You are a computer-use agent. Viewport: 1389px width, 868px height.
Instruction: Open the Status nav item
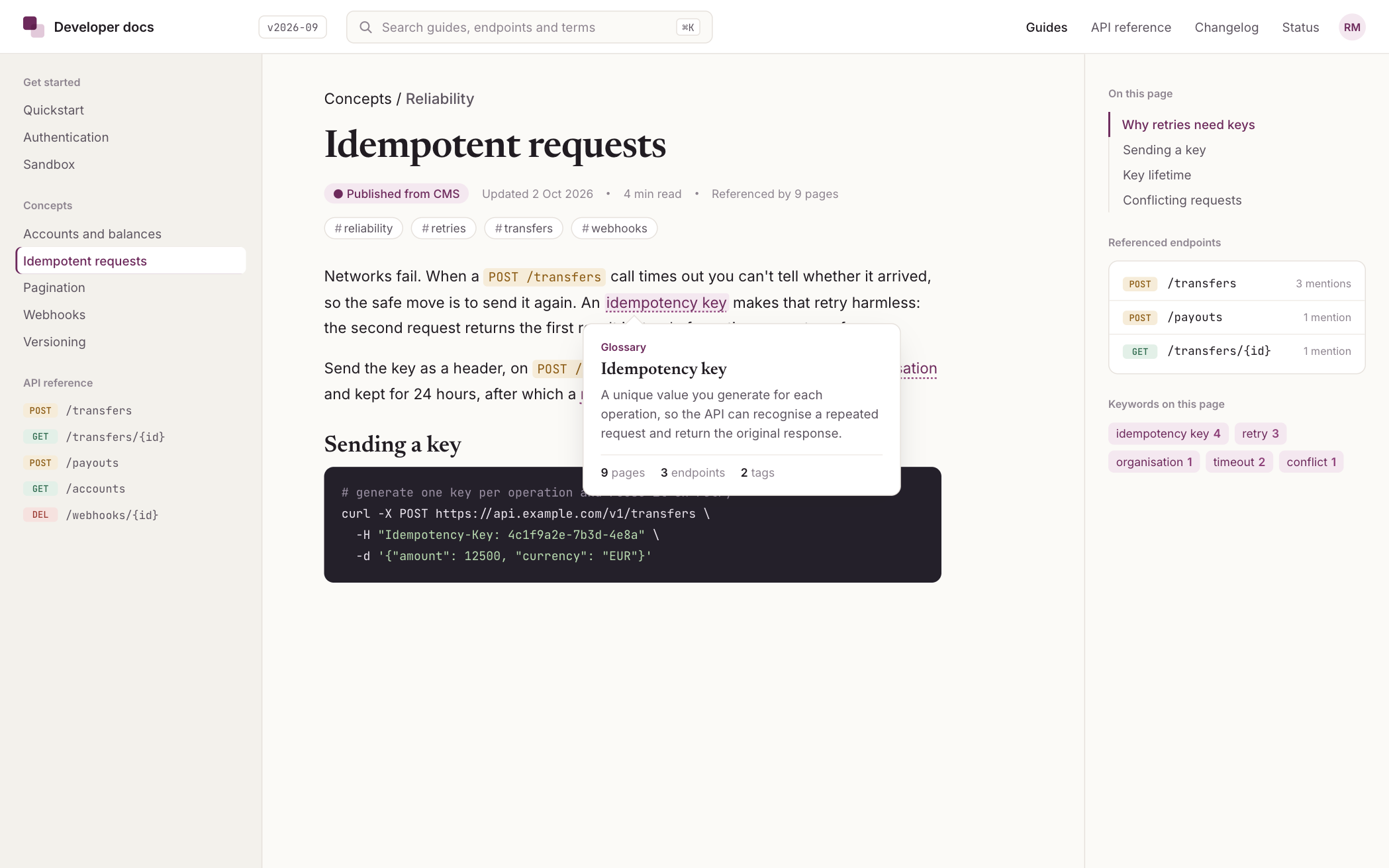tap(1300, 27)
